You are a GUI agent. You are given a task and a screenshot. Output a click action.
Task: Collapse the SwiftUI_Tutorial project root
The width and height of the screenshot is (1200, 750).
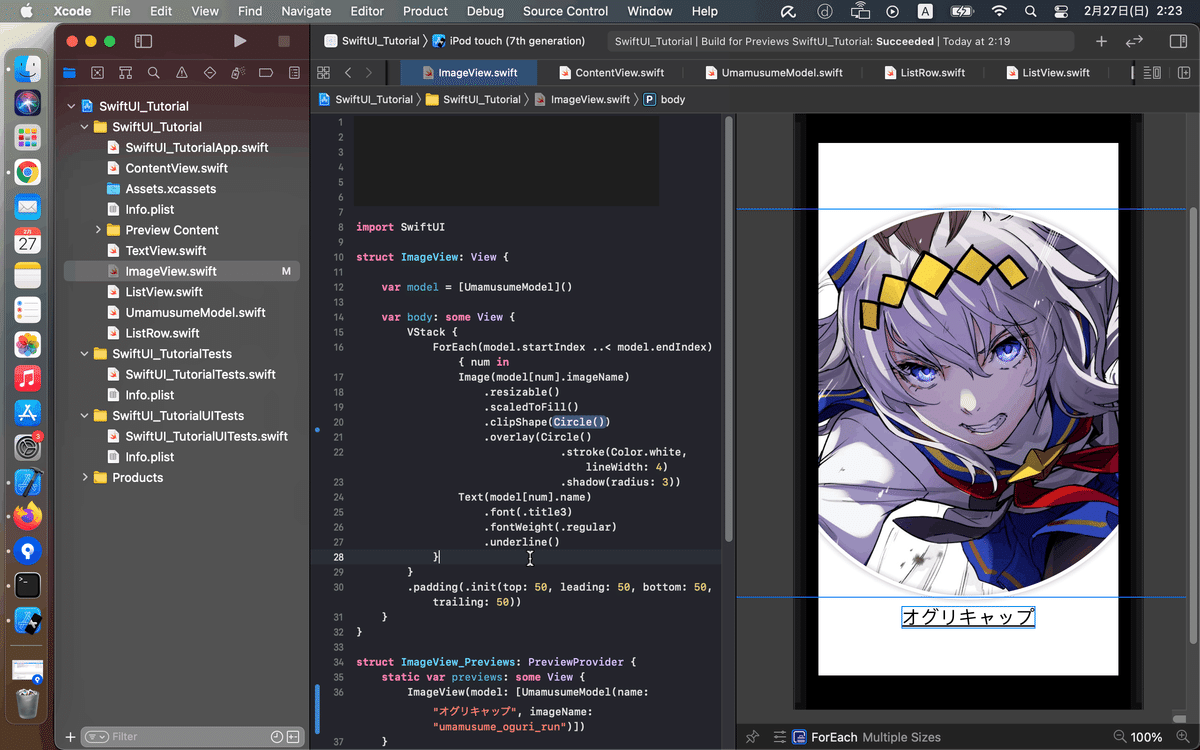click(71, 106)
